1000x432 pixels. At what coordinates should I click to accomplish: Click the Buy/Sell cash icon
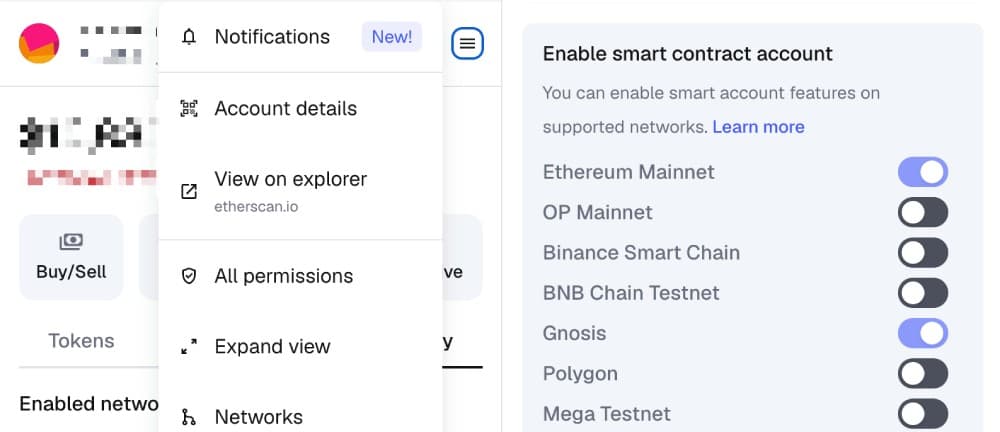tap(71, 242)
